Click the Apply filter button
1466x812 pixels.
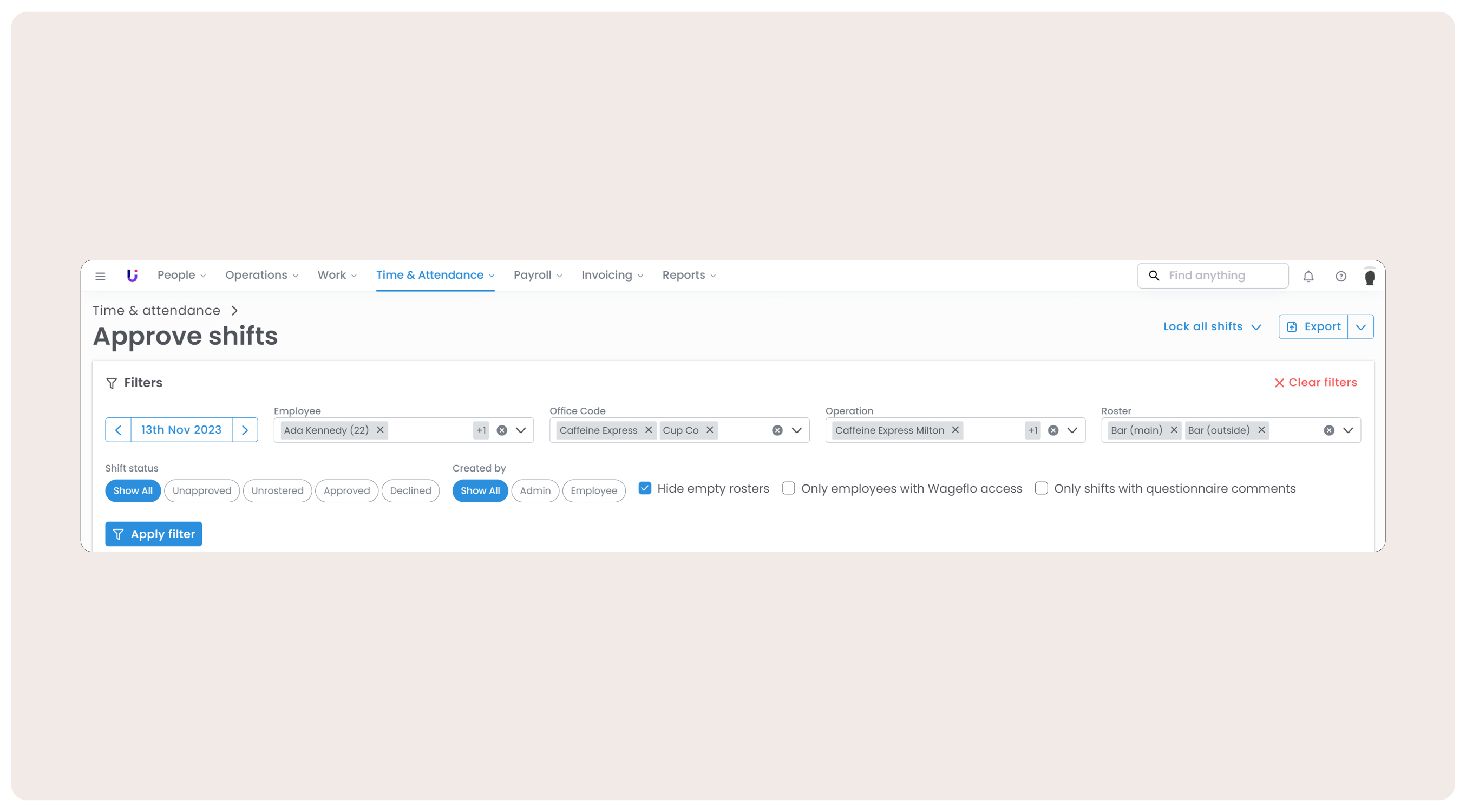(154, 534)
